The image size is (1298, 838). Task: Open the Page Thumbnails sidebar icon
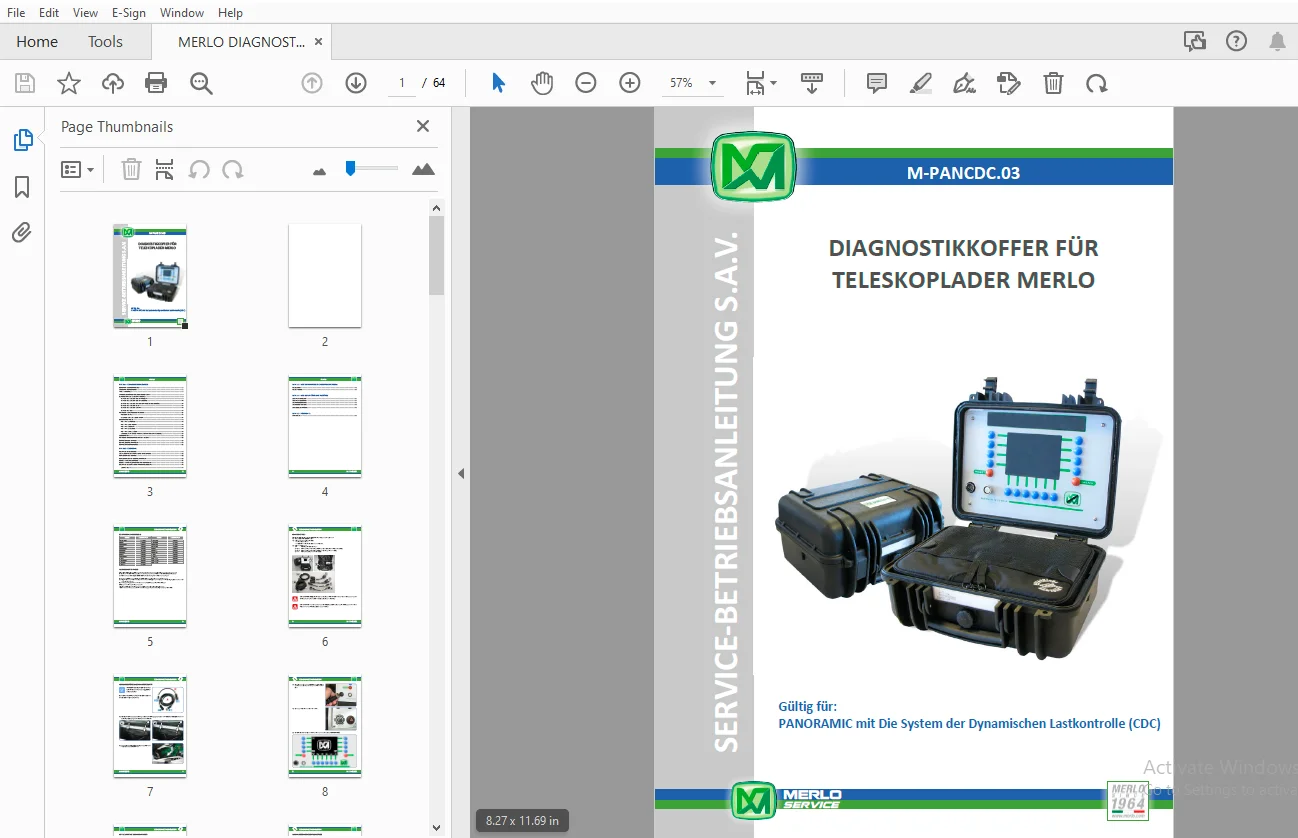(22, 140)
